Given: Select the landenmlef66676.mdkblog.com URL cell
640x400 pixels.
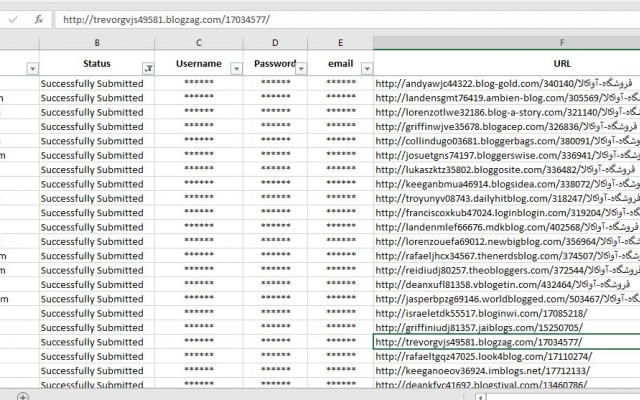Looking at the screenshot, I should (507, 227).
